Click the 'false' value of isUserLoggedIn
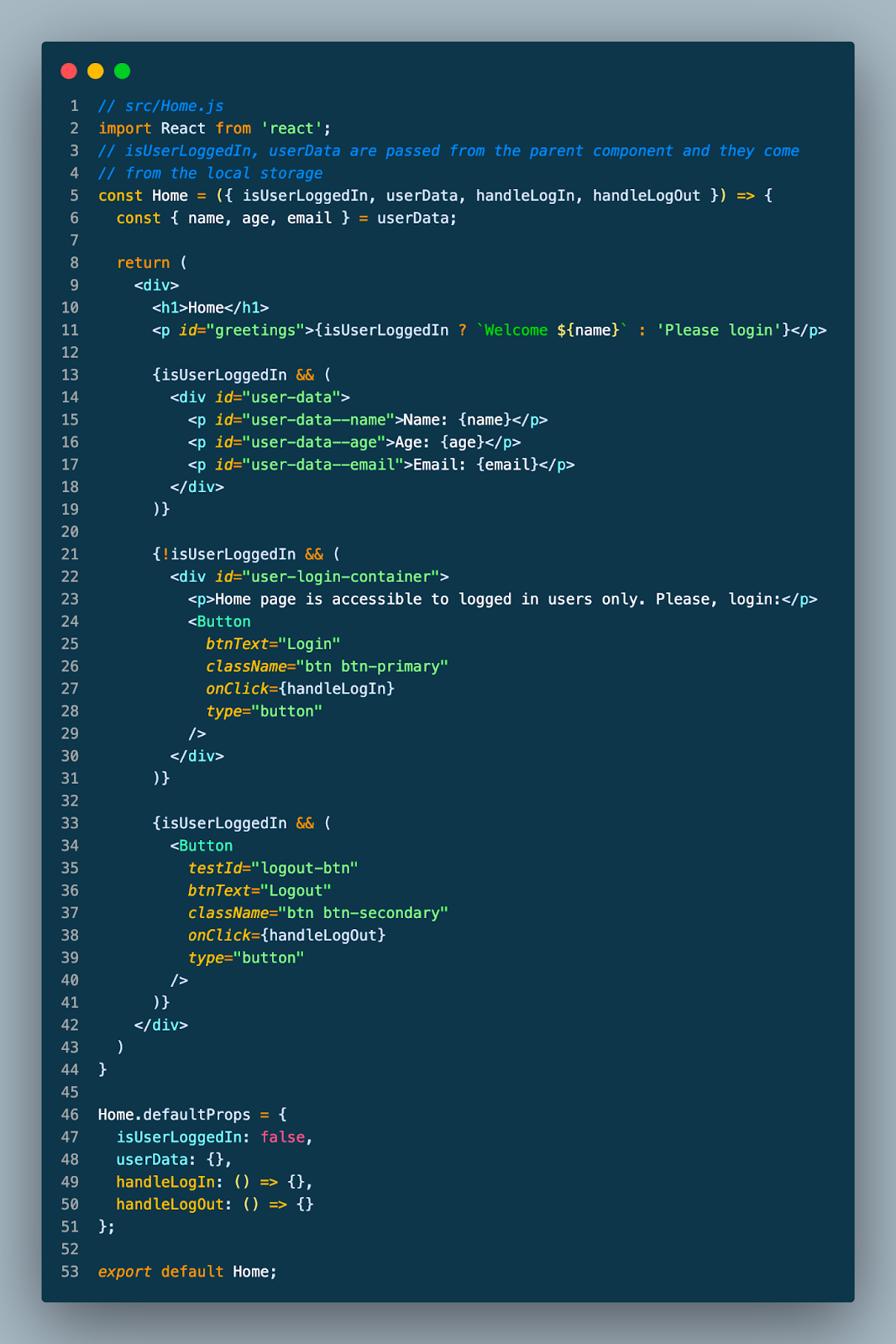 [x=282, y=1137]
